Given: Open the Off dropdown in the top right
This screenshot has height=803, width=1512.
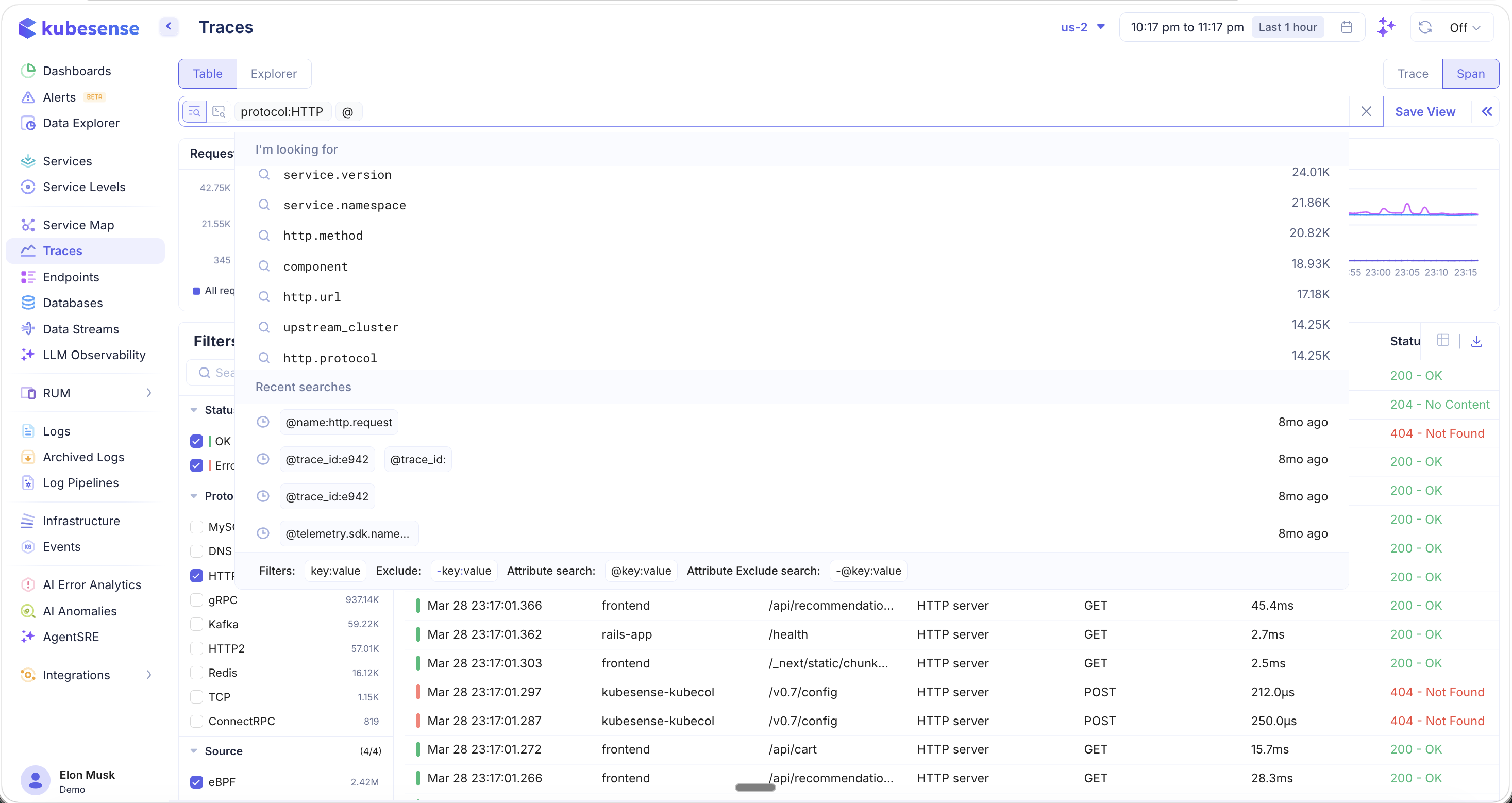Looking at the screenshot, I should [x=1465, y=27].
